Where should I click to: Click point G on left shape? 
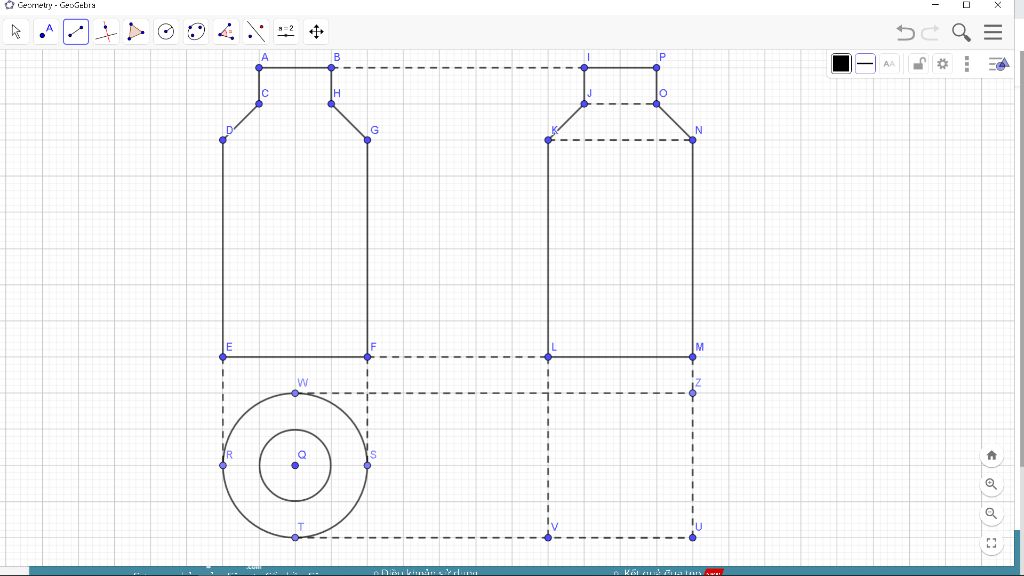click(x=367, y=140)
